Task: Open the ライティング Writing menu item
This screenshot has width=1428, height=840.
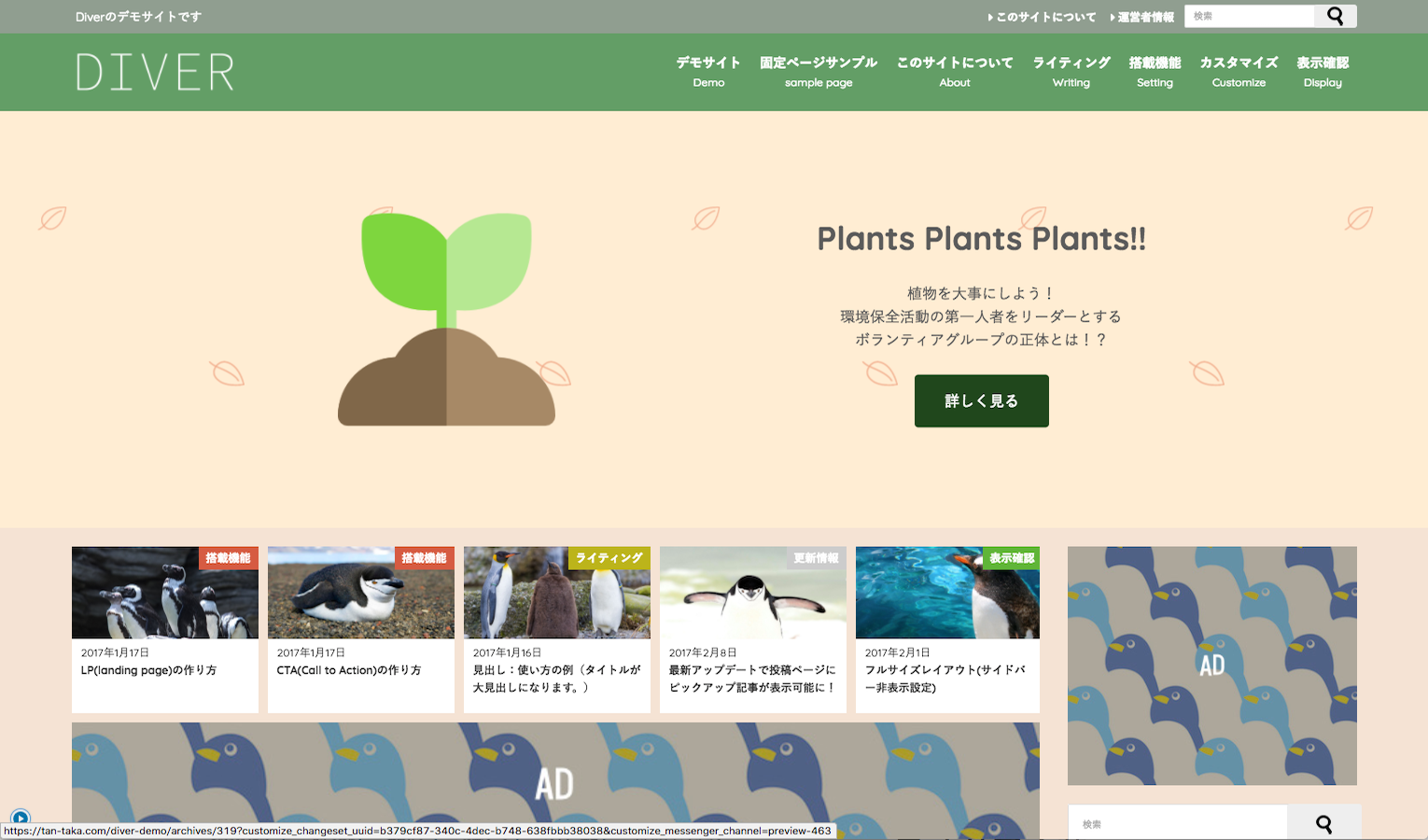Action: (1071, 72)
